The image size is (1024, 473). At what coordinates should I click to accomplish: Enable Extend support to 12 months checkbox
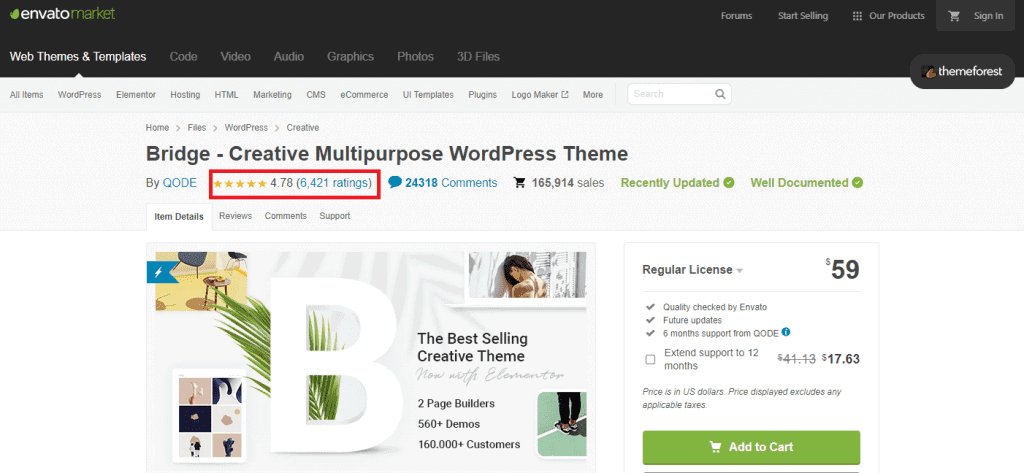(650, 359)
